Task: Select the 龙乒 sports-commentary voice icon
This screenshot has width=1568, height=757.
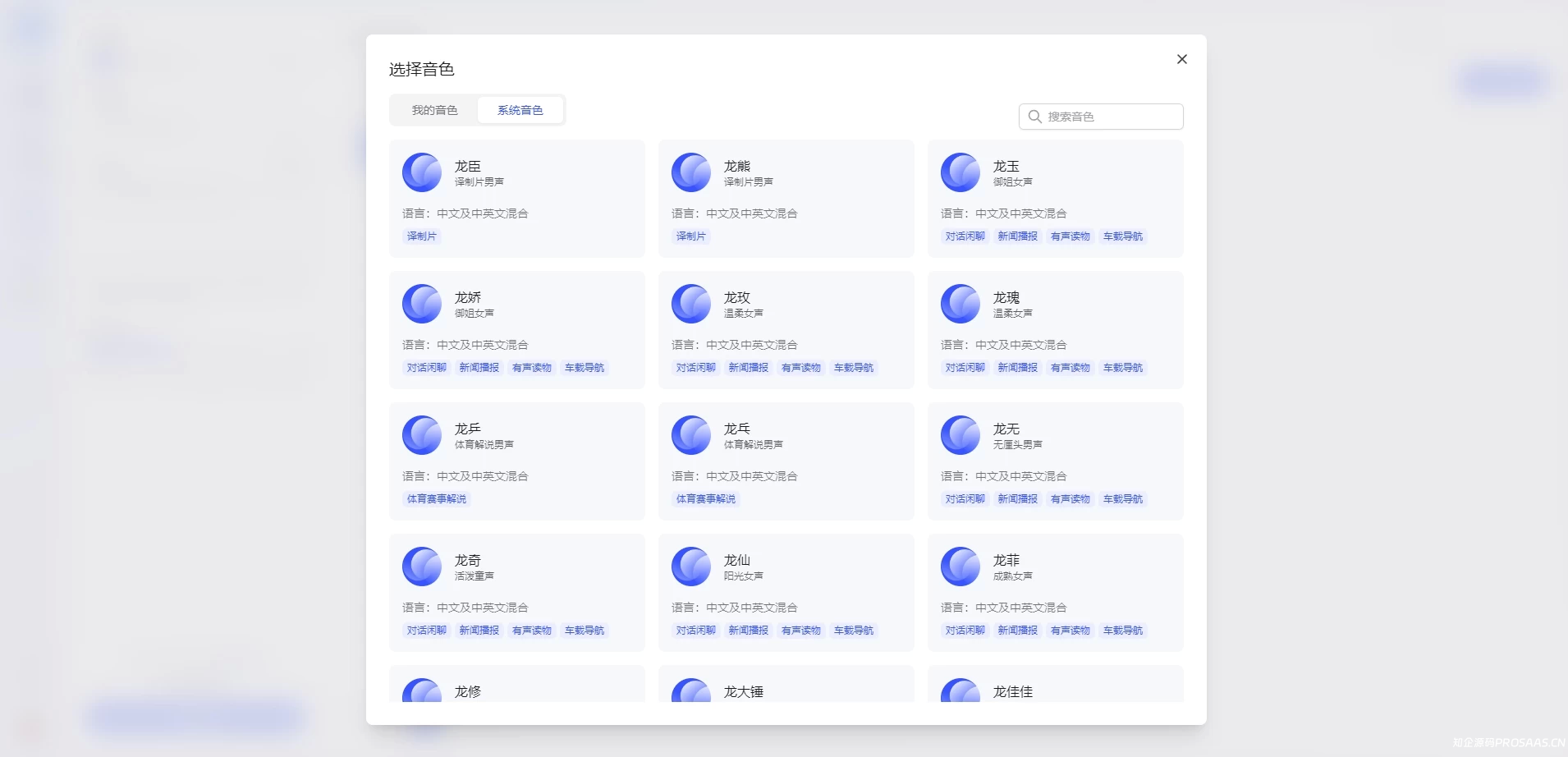Action: click(422, 435)
